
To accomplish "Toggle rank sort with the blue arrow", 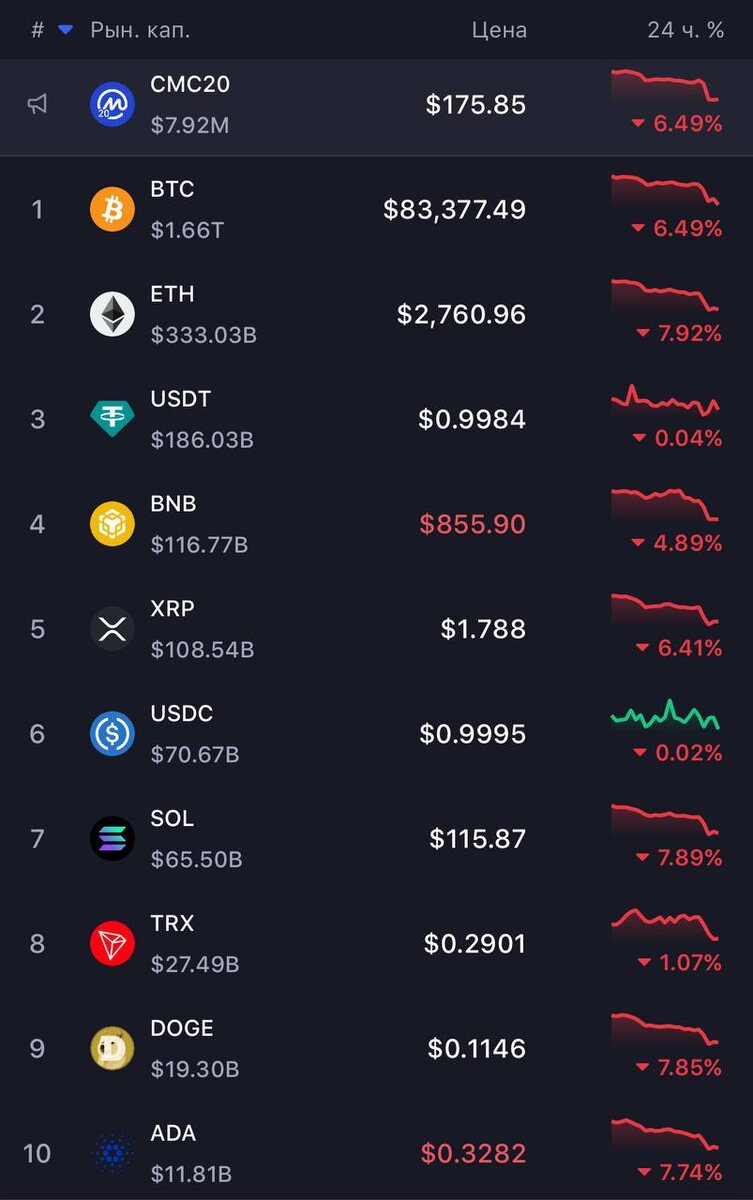I will [66, 30].
